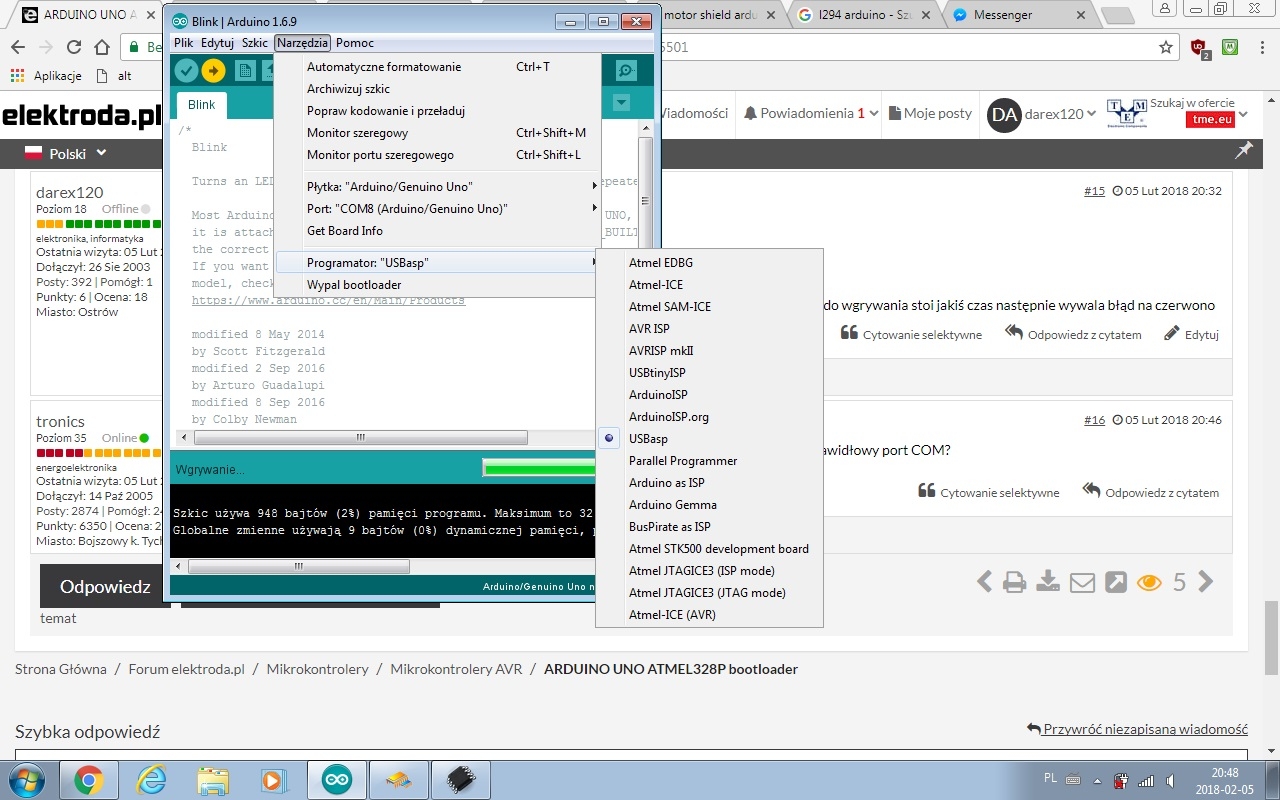Click the print topic icon

pos(1014,582)
